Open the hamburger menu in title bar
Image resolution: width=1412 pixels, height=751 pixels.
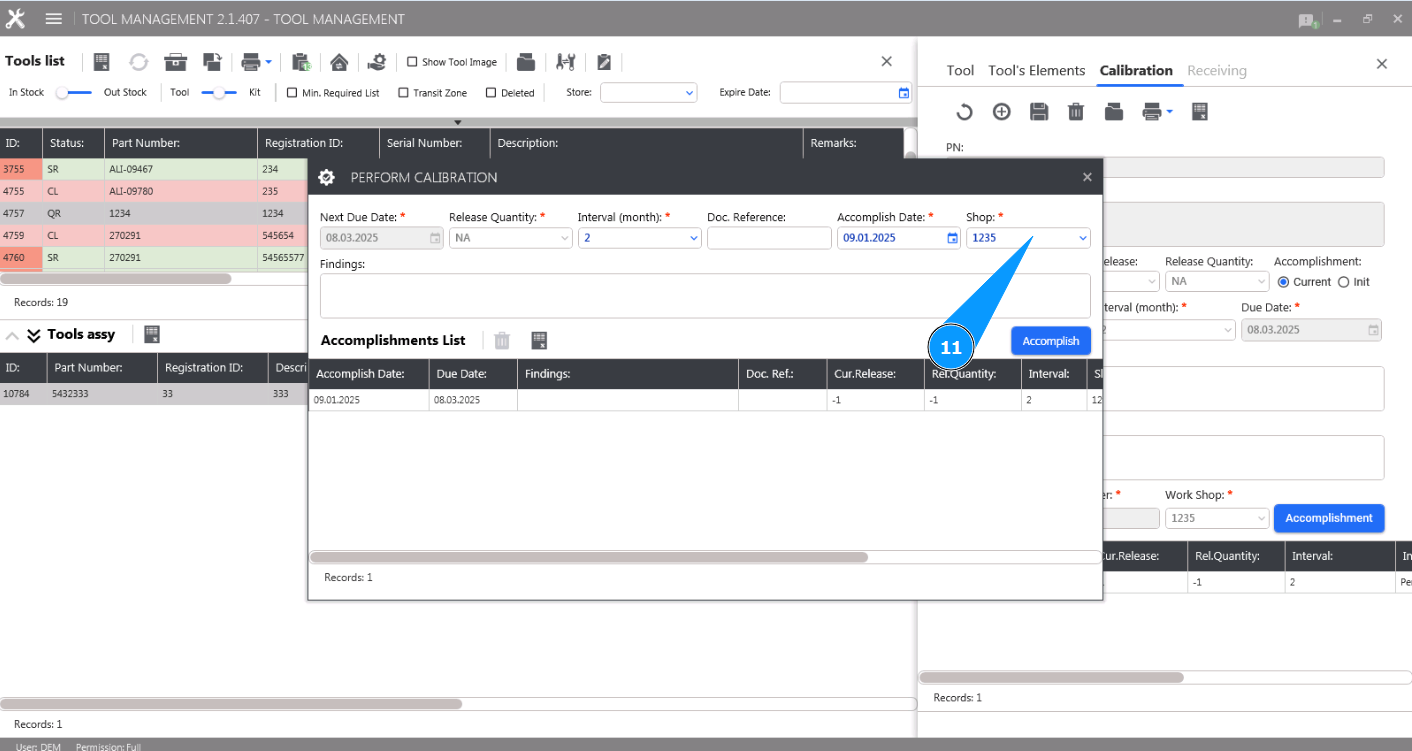54,19
